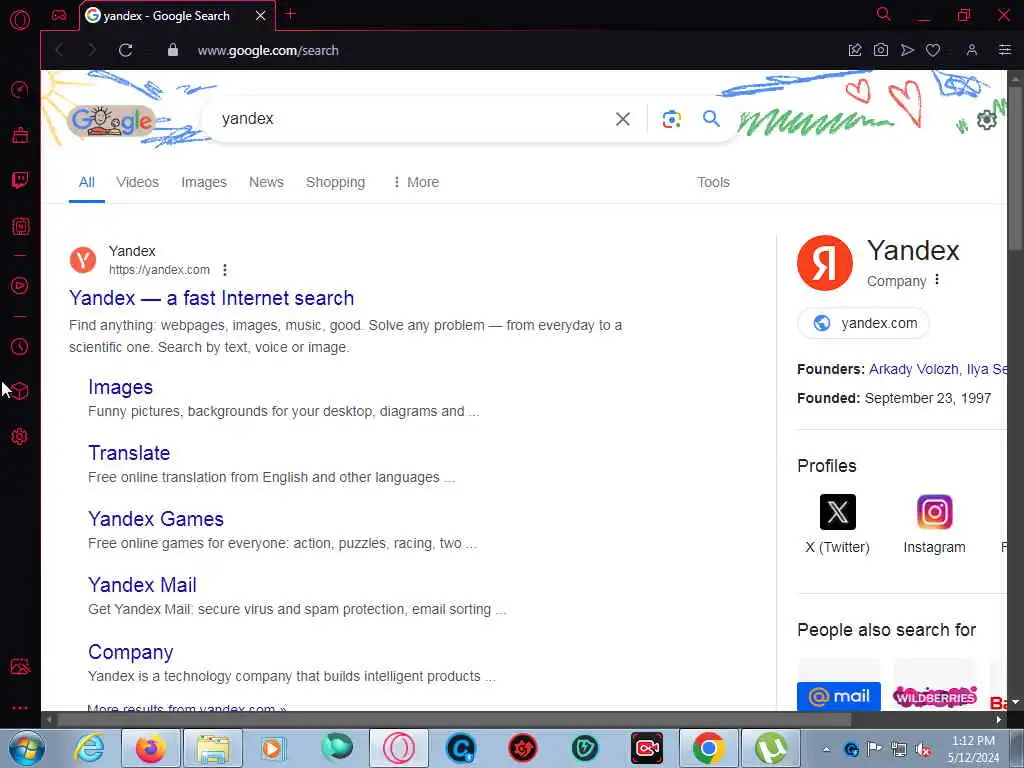Open the CPU chip icon in sidebar

pyautogui.click(x=20, y=227)
